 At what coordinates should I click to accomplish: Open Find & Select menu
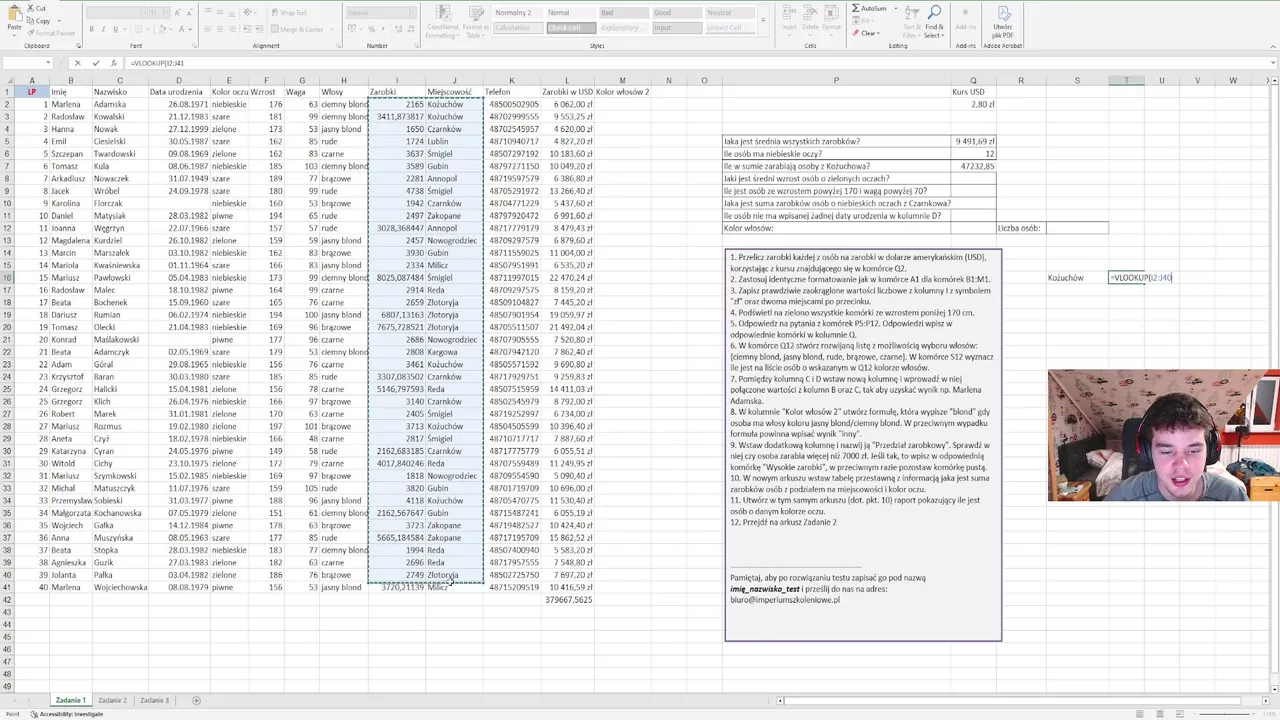tap(934, 22)
